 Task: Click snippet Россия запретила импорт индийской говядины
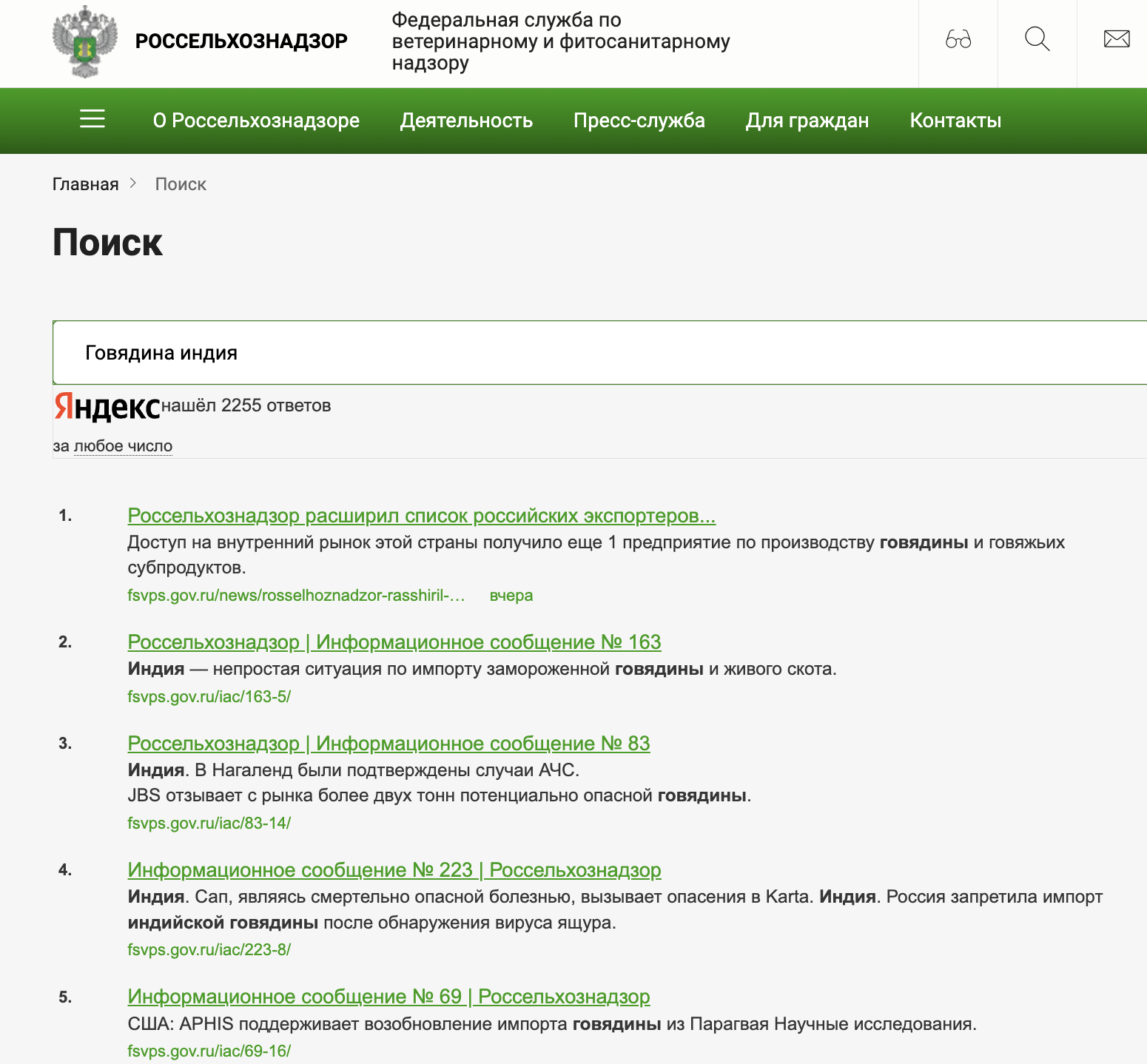[x=615, y=910]
